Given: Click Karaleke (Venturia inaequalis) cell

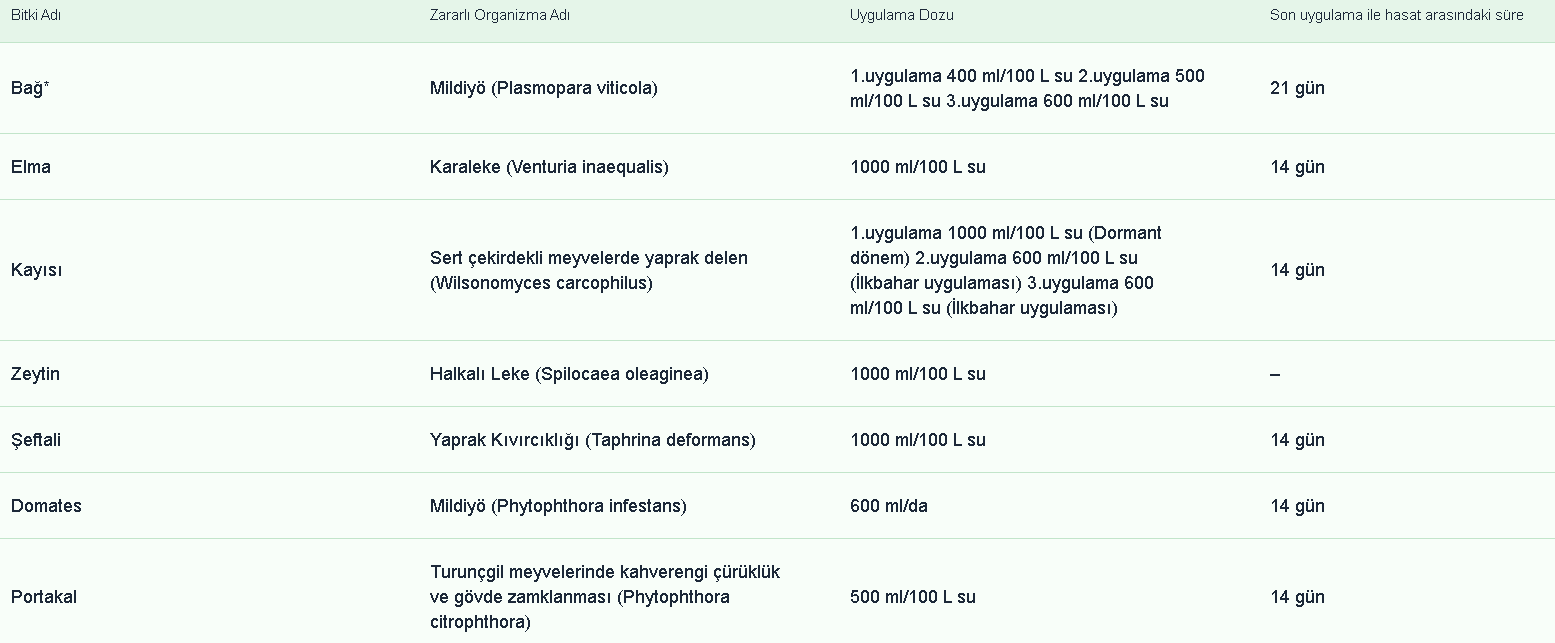Looking at the screenshot, I should pos(549,167).
